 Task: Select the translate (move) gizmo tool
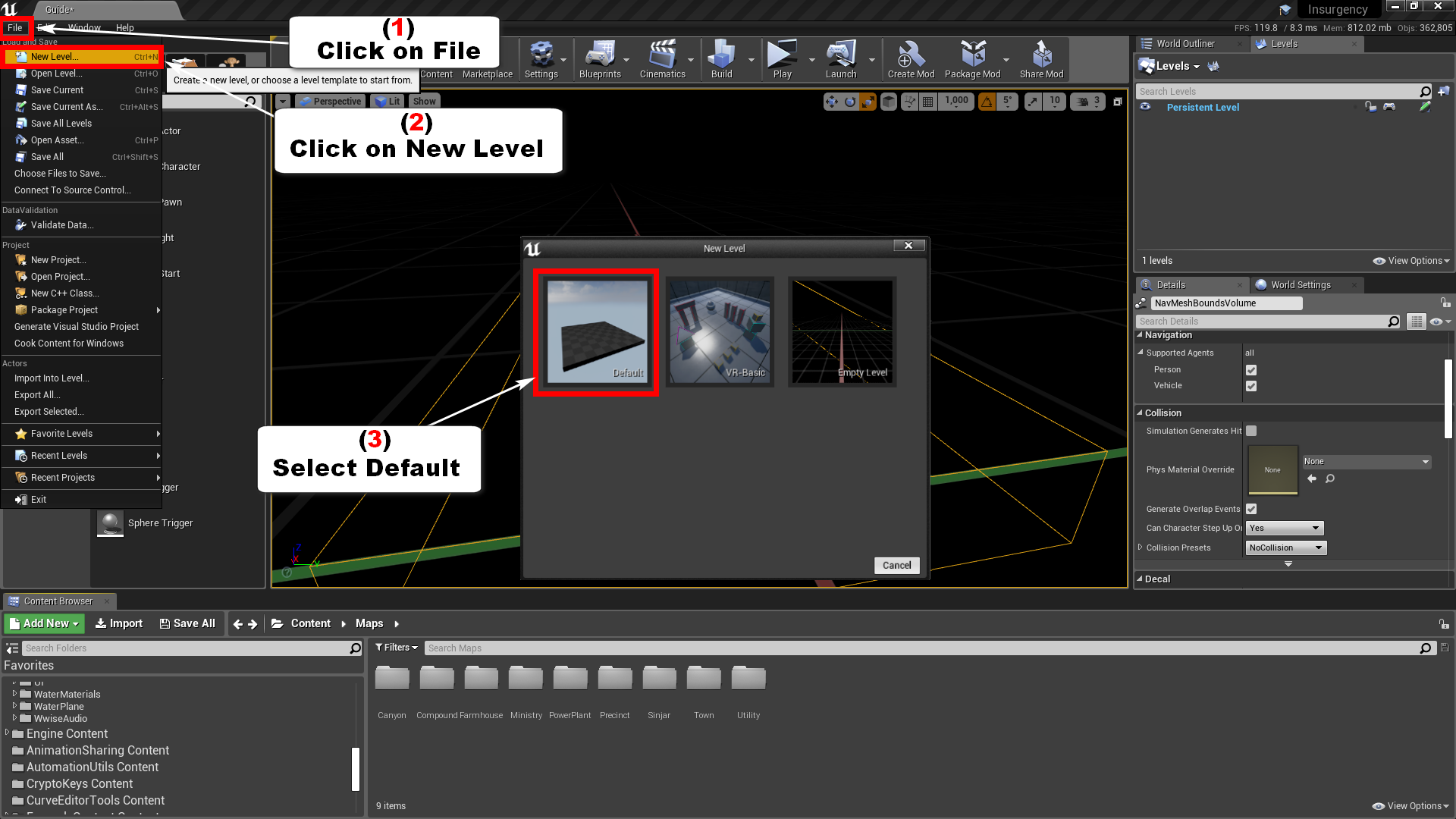(x=832, y=102)
